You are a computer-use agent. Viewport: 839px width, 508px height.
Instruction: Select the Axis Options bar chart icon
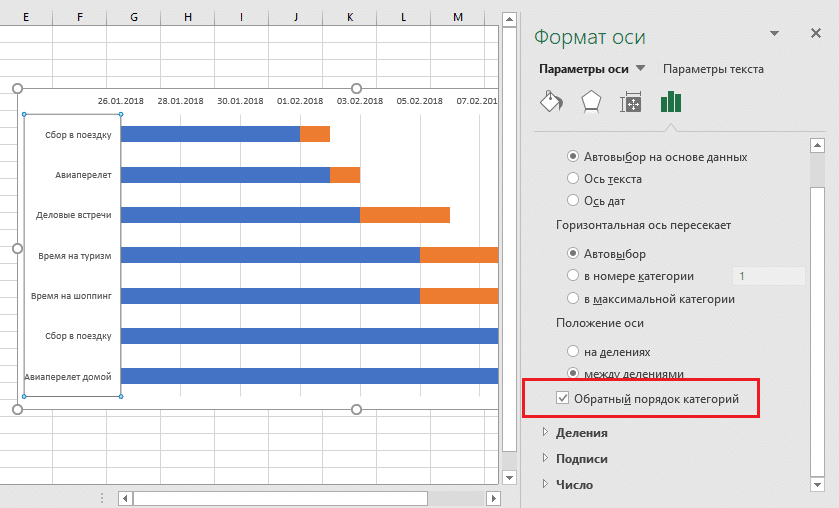671,102
